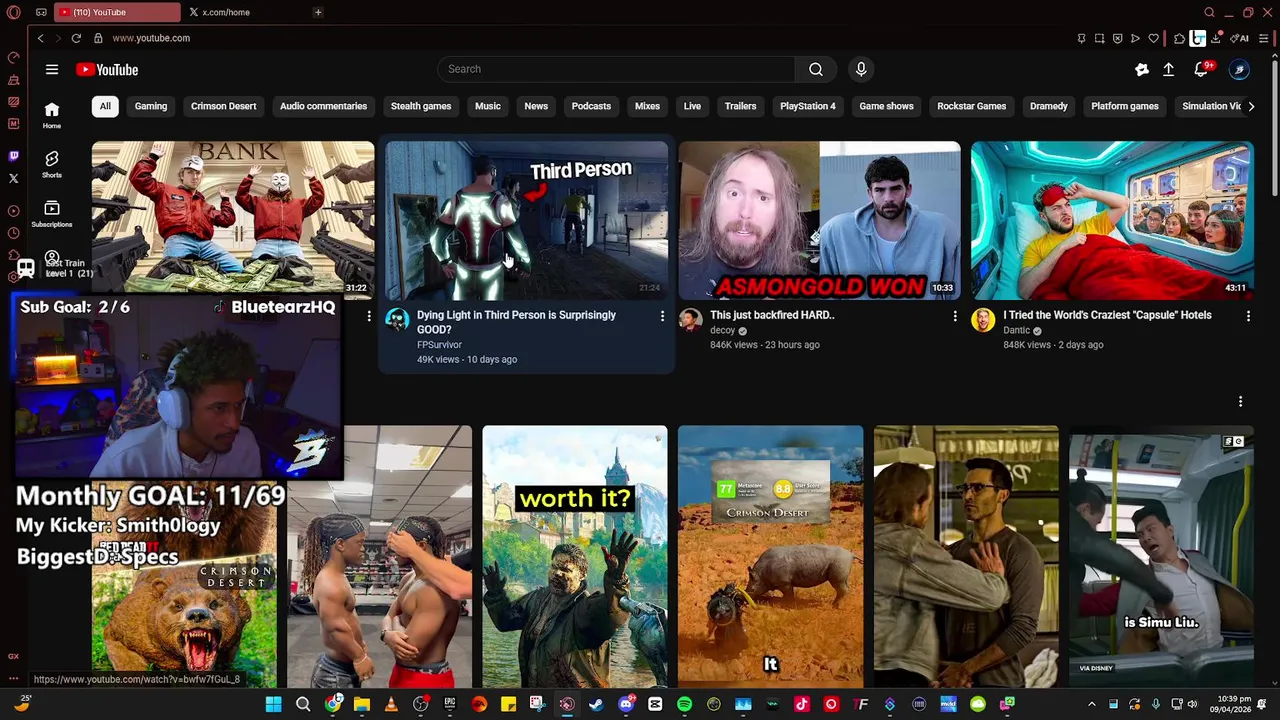Open 'Dying Light in Third Person' title
Screen dimensions: 1280x720
pyautogui.click(x=516, y=322)
